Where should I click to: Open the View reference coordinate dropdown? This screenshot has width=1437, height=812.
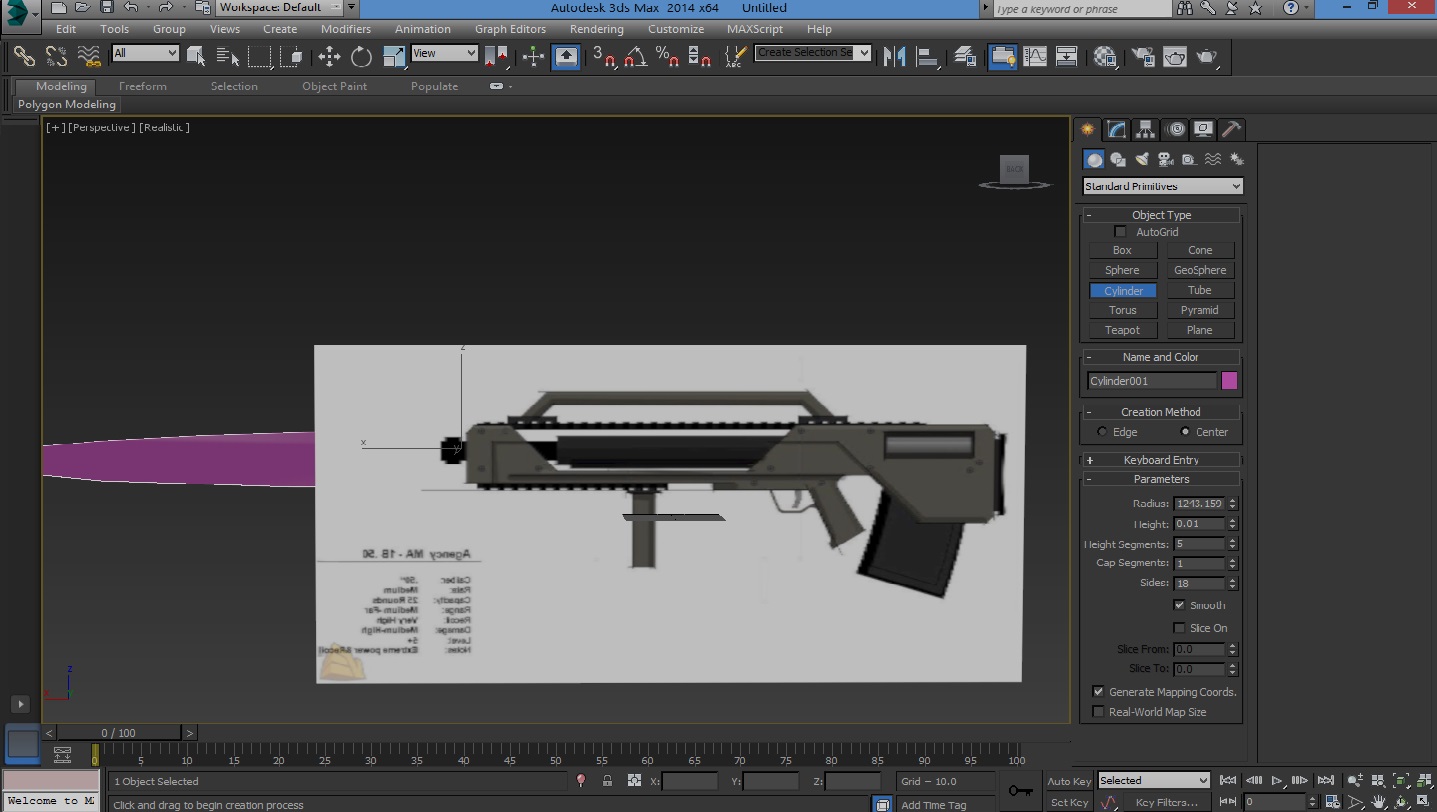[x=445, y=53]
